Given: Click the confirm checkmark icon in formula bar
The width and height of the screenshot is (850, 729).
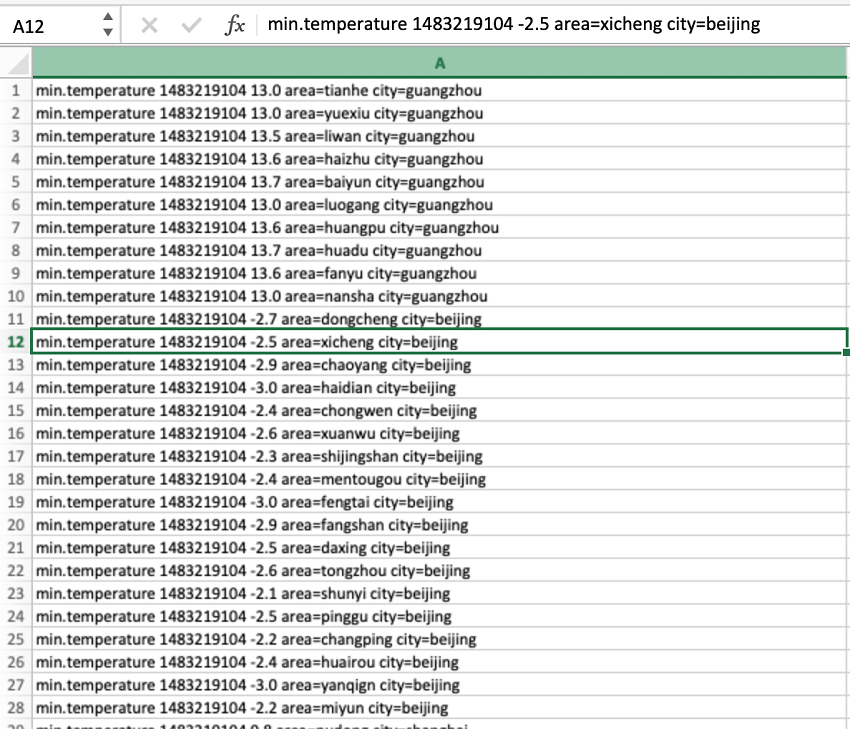Looking at the screenshot, I should (191, 25).
